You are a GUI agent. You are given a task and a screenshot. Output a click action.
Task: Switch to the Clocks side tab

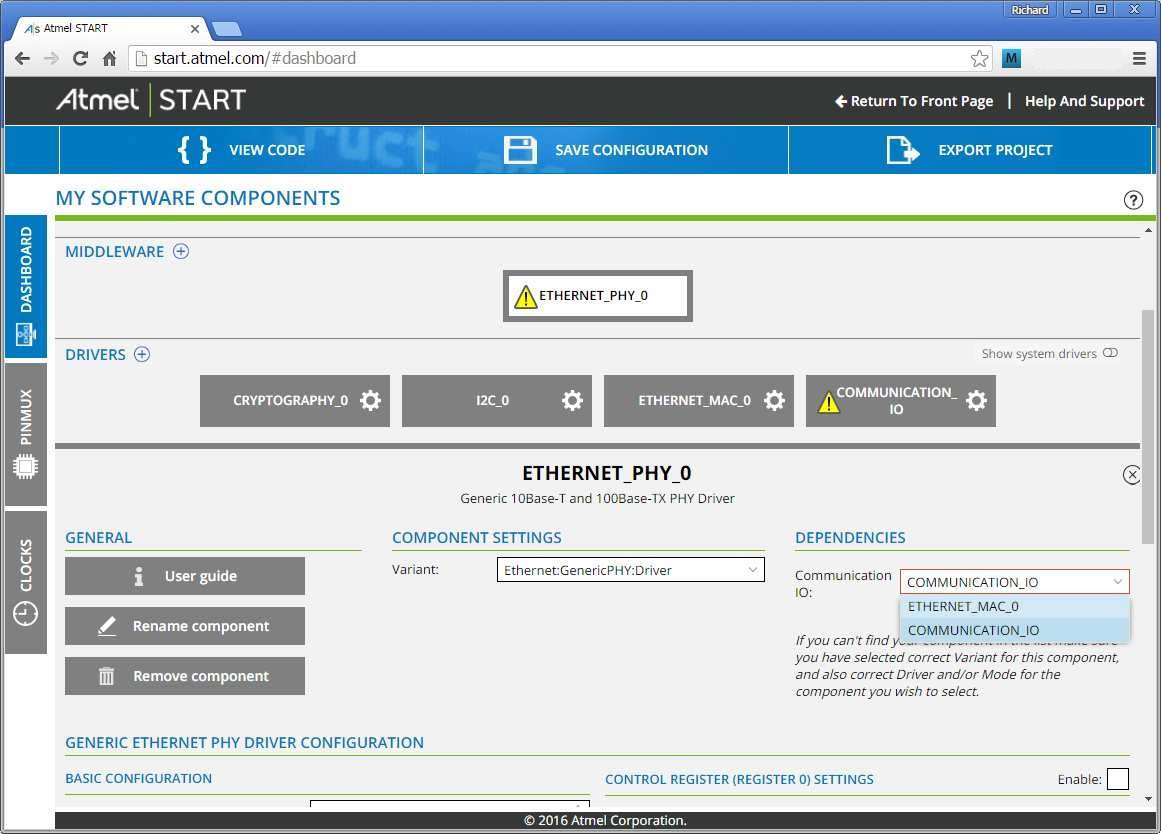tap(26, 582)
